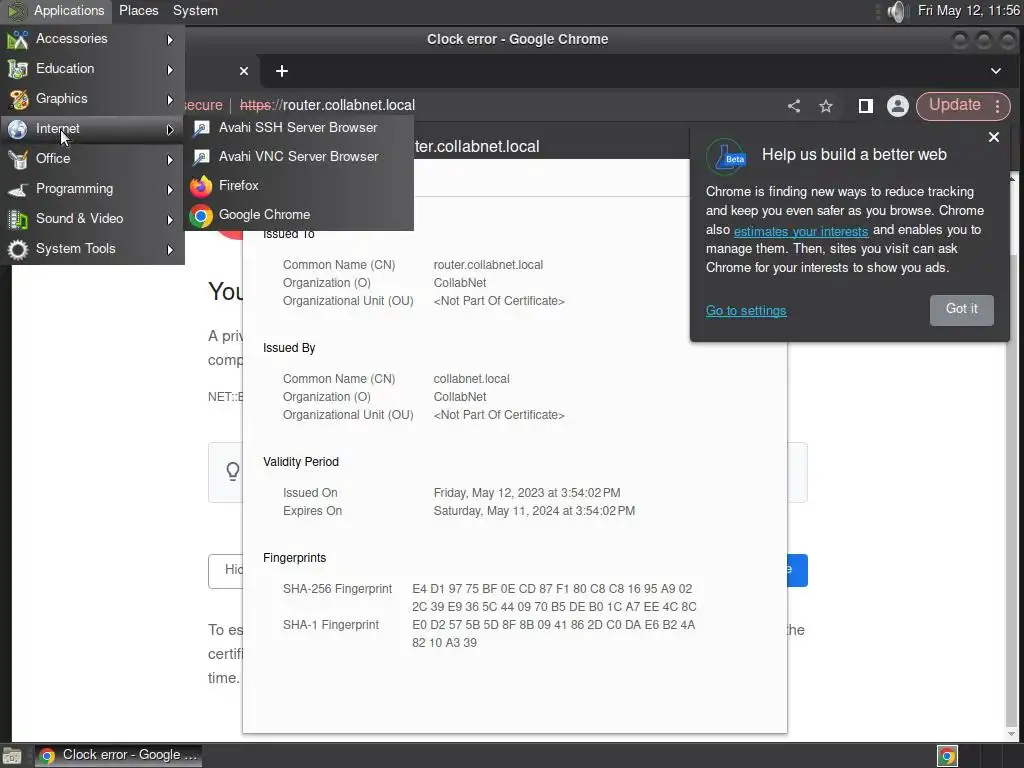The image size is (1024, 768).
Task: Click the Education category icon
Action: click(x=18, y=69)
